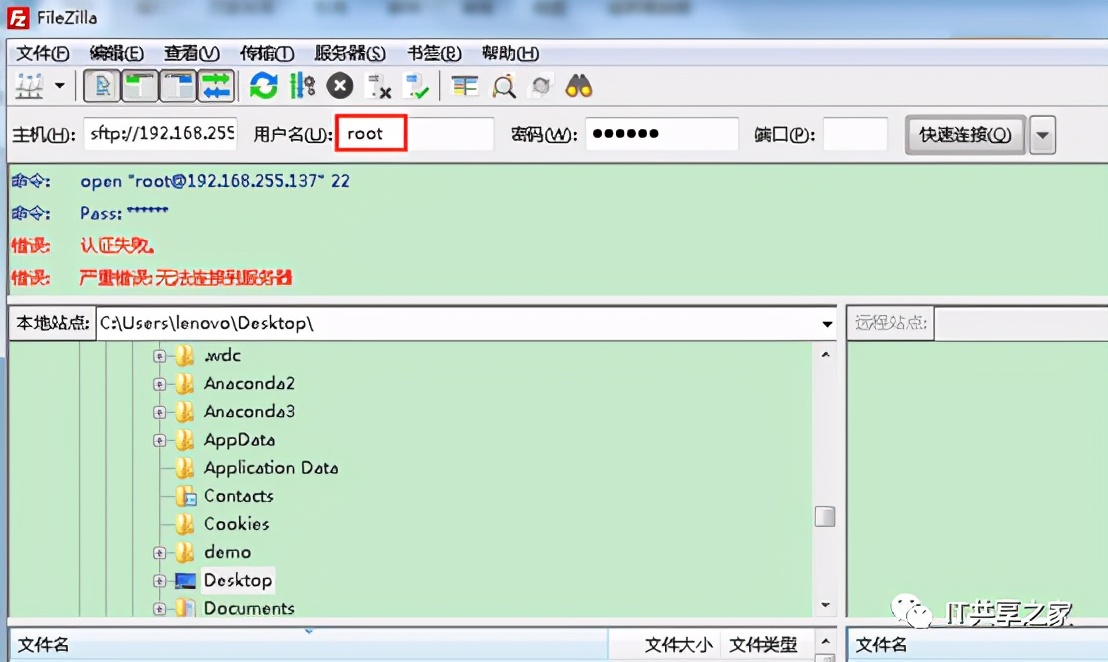Select the Cookies folder

(236, 524)
